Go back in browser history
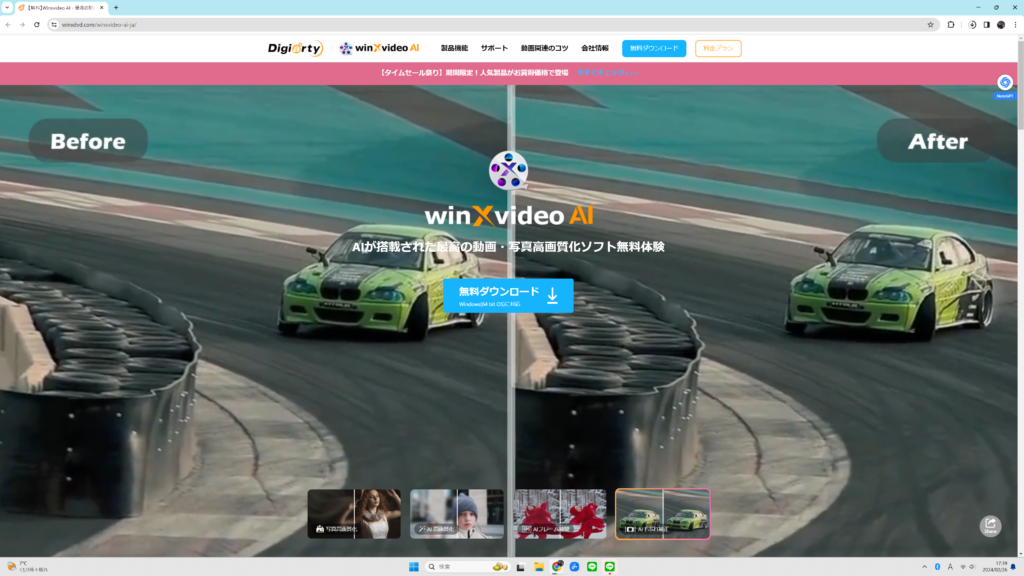Viewport: 1024px width, 576px height. coord(8,25)
